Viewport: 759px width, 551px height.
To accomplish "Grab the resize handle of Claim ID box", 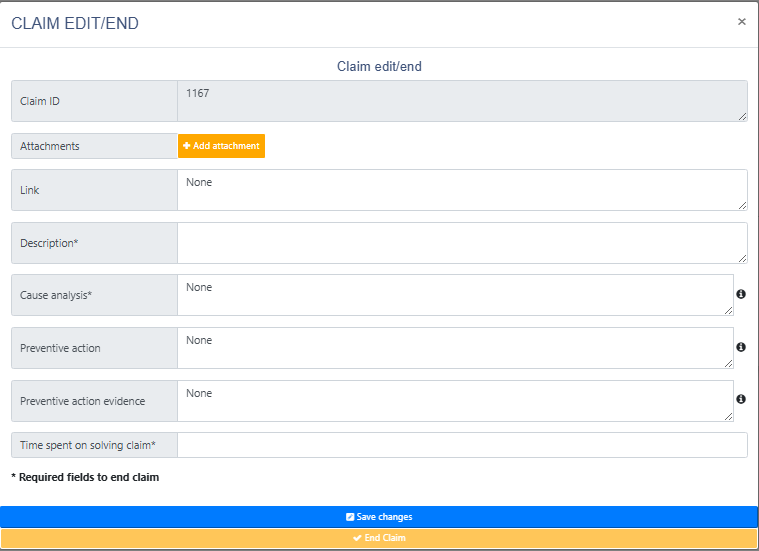I will (x=742, y=116).
